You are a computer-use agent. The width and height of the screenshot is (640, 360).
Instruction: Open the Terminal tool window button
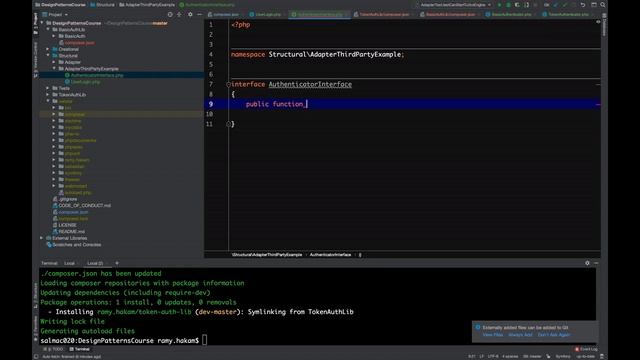coord(80,349)
